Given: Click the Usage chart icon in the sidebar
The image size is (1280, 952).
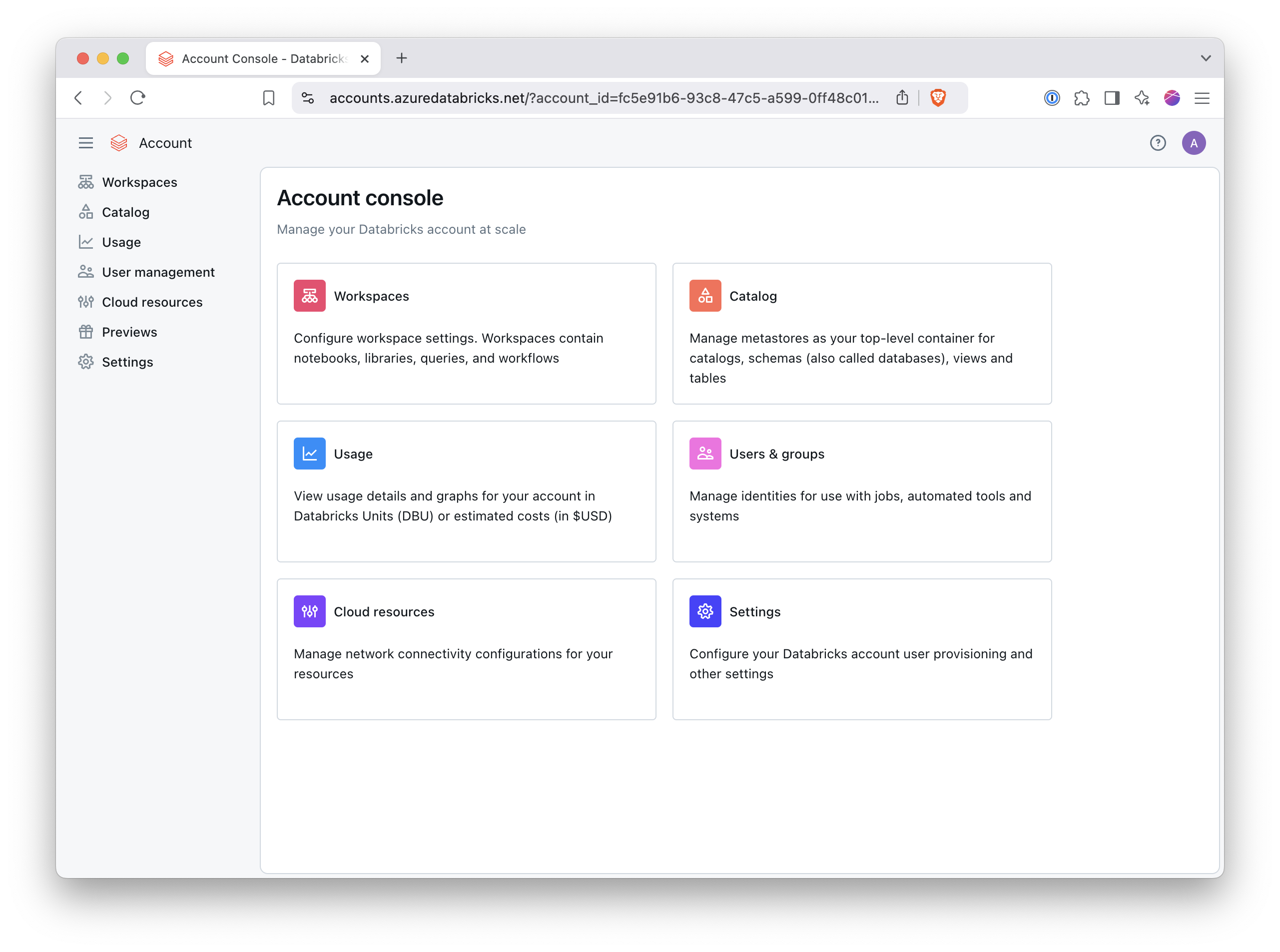Looking at the screenshot, I should 86,242.
